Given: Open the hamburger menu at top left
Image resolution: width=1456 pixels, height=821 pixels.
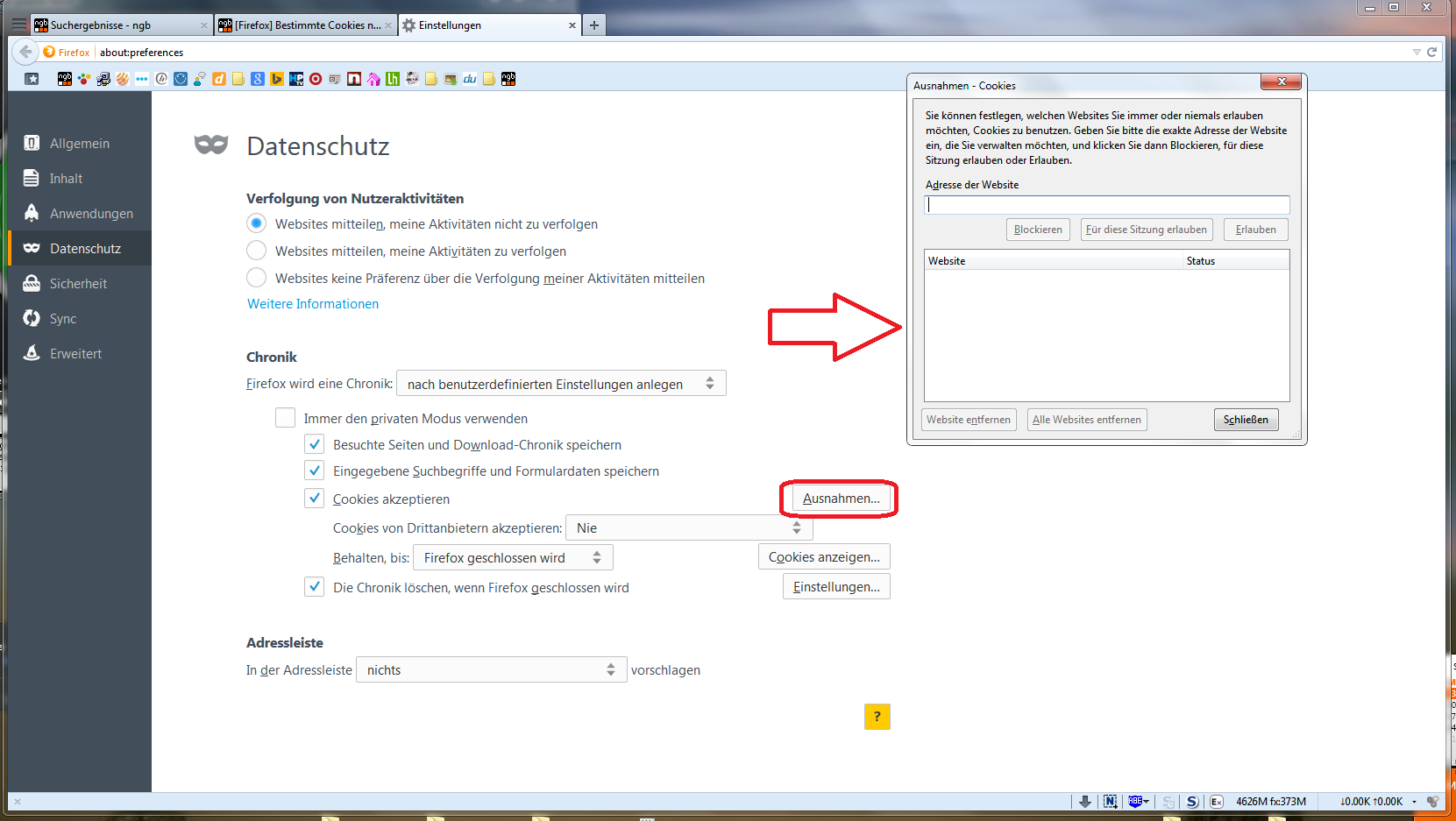Looking at the screenshot, I should (18, 25).
